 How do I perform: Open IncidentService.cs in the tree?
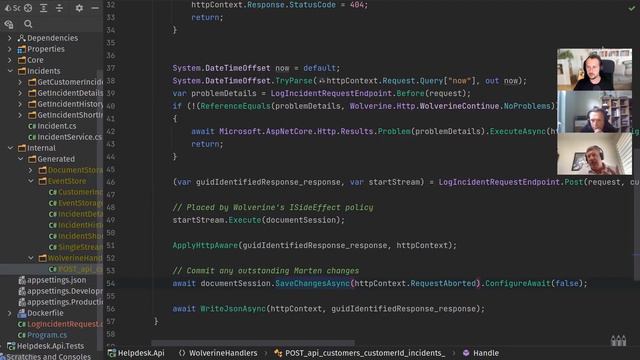click(x=69, y=137)
